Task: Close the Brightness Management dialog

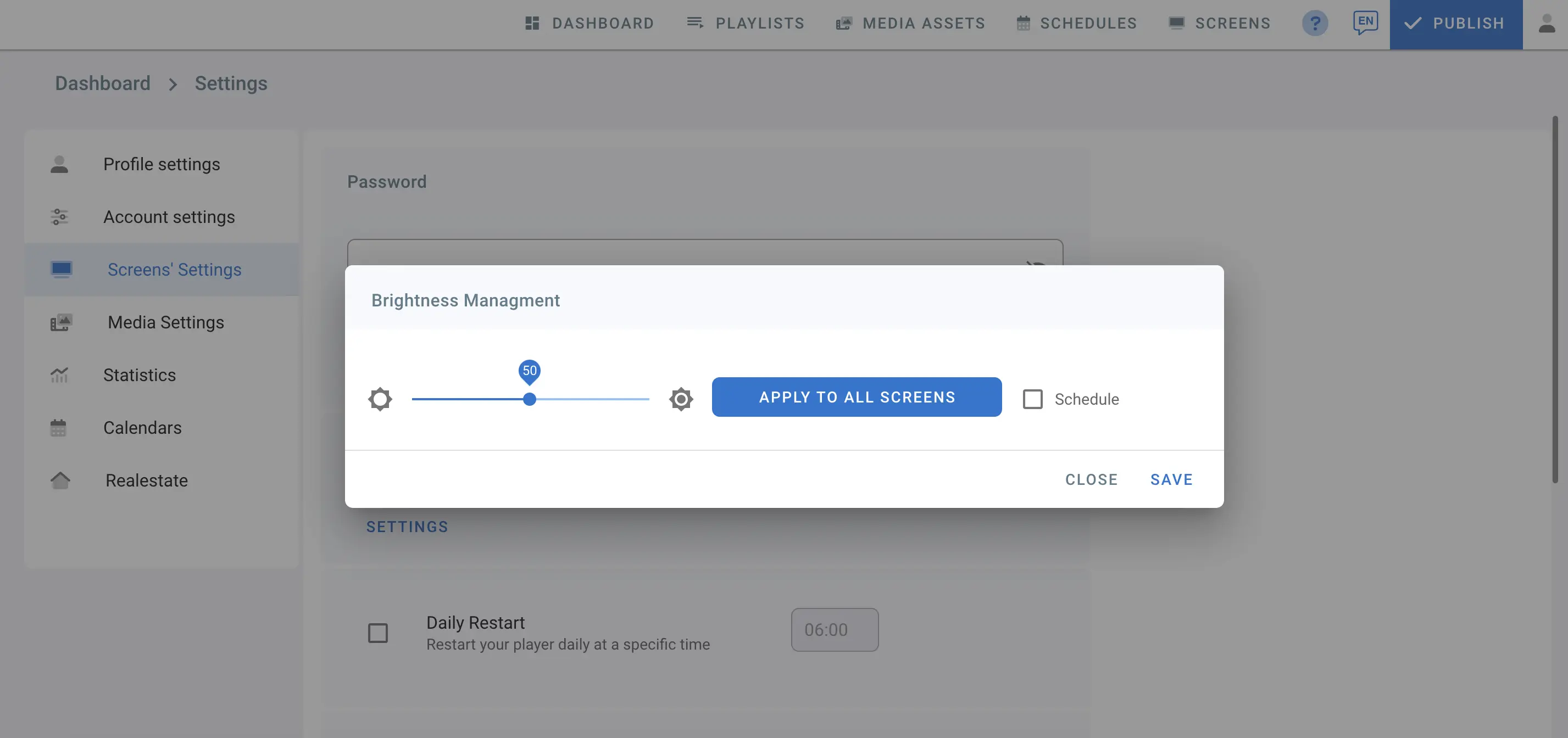Action: coord(1091,479)
